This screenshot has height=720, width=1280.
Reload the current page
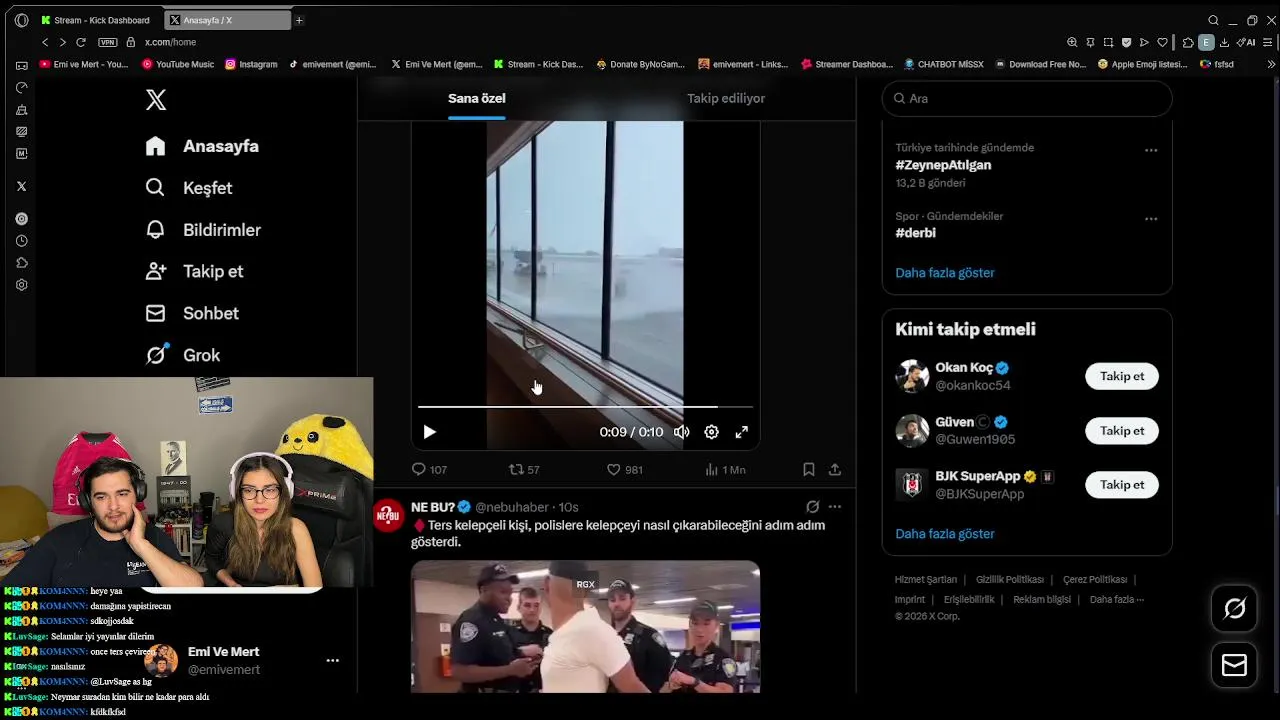click(81, 42)
